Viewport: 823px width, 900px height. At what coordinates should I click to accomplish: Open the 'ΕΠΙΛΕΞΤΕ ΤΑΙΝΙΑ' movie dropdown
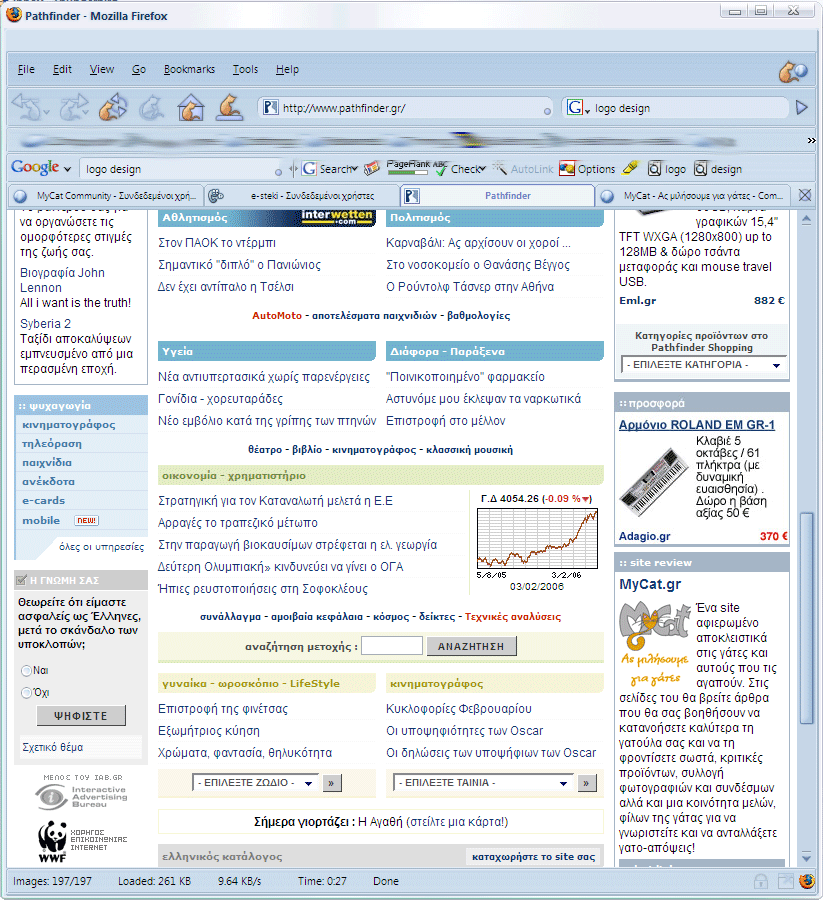coord(484,783)
